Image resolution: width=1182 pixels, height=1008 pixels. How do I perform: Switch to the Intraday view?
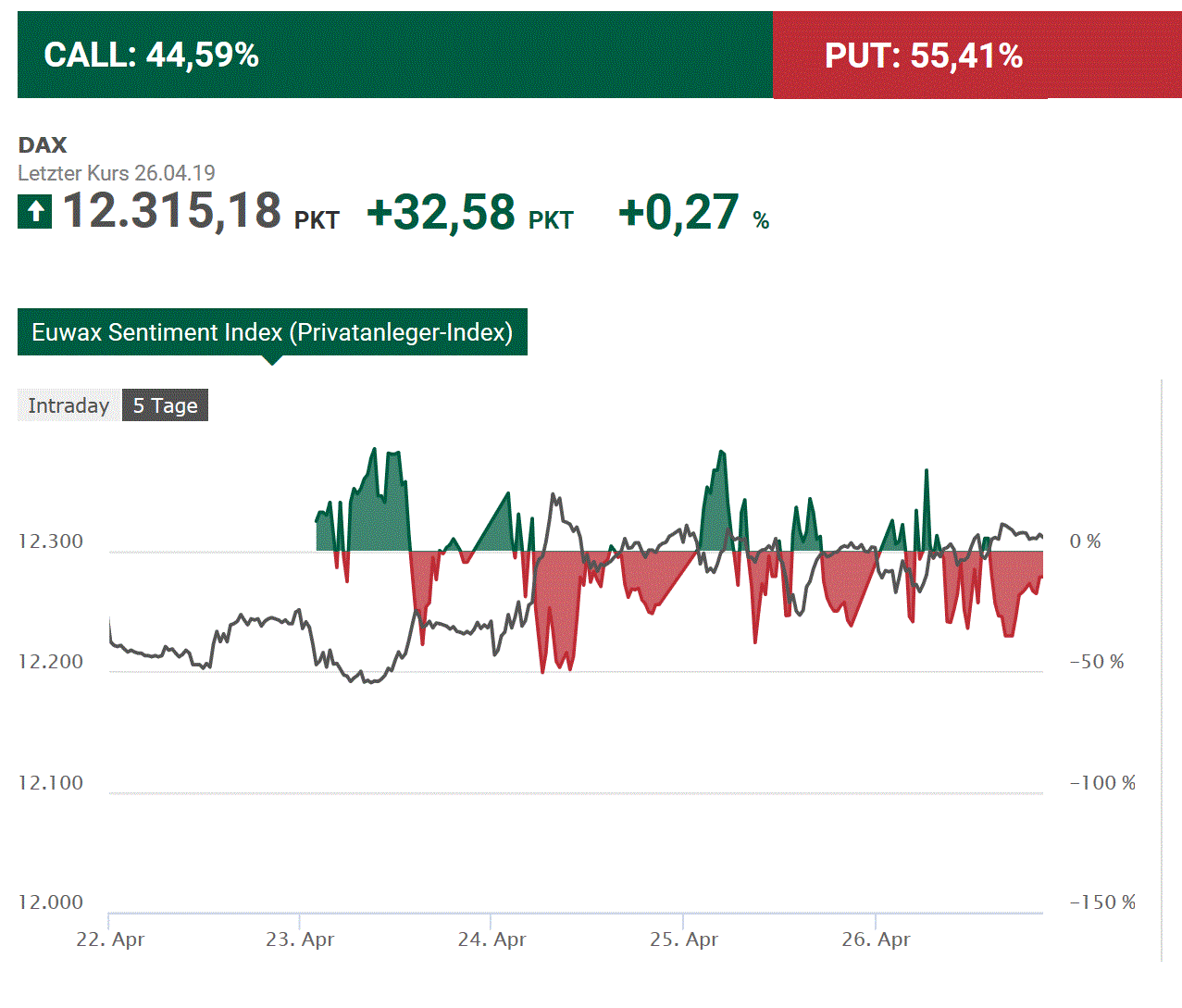coord(69,405)
